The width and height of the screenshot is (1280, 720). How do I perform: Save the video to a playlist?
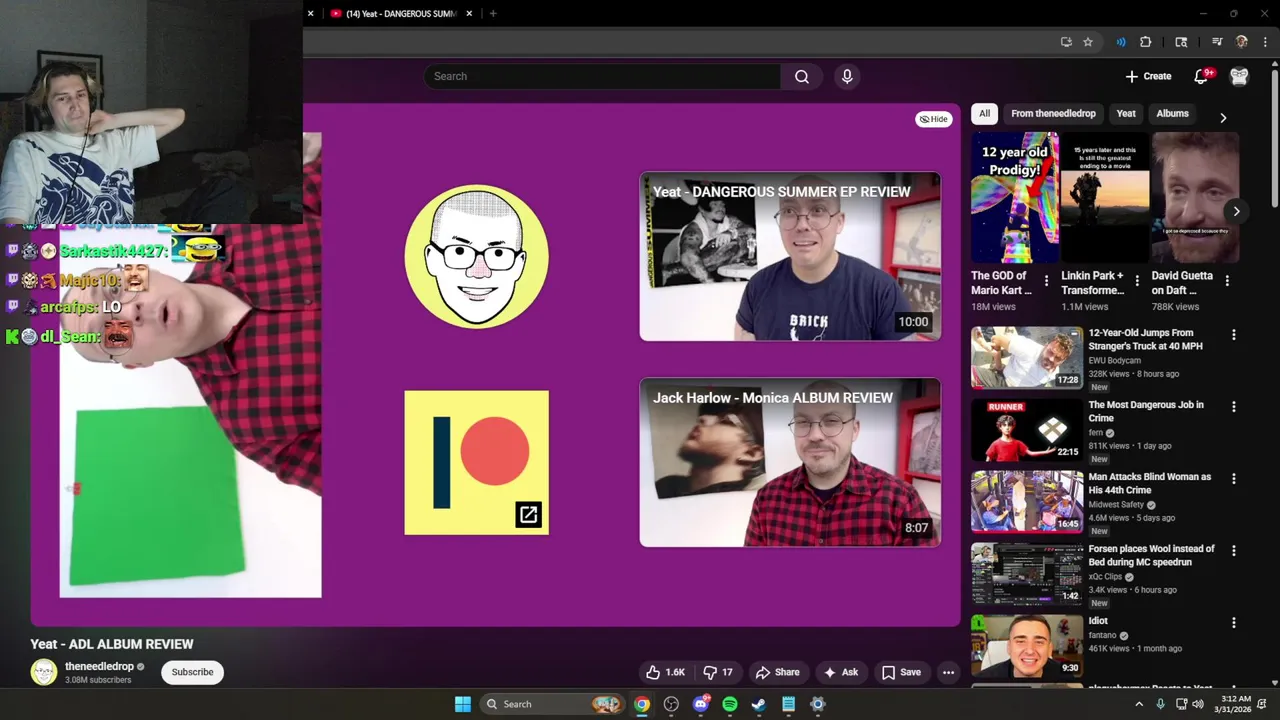tap(901, 672)
